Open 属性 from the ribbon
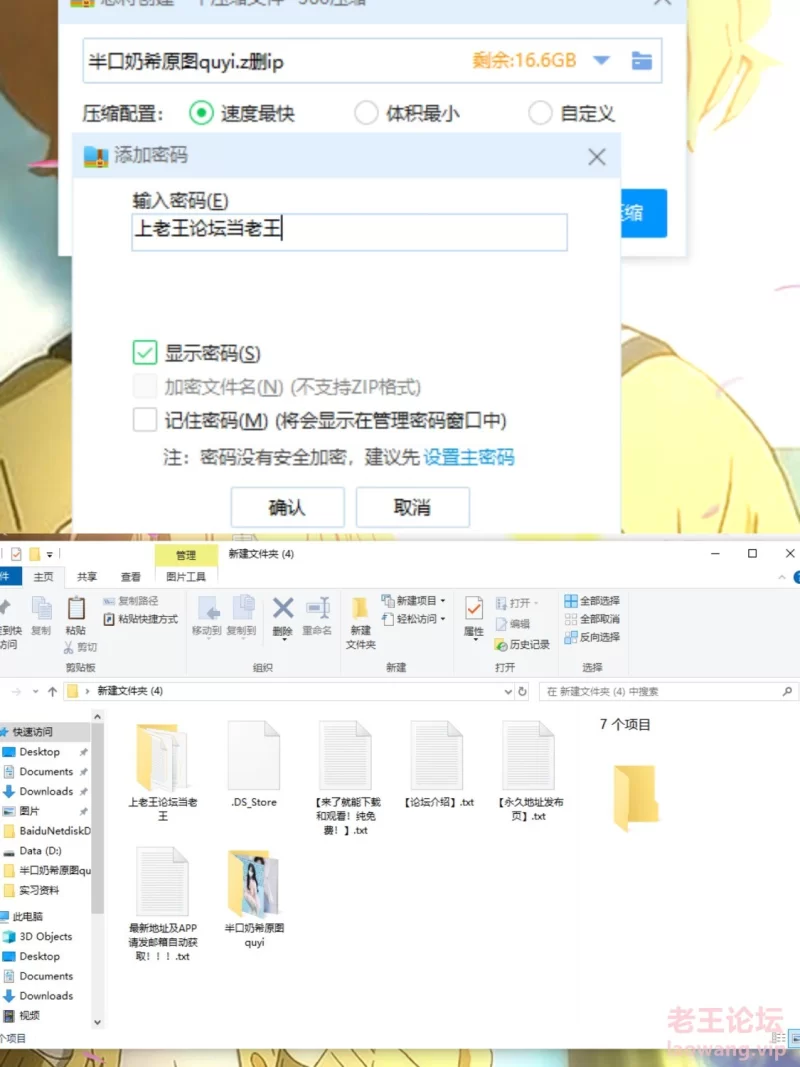The width and height of the screenshot is (800, 1067). click(x=473, y=617)
